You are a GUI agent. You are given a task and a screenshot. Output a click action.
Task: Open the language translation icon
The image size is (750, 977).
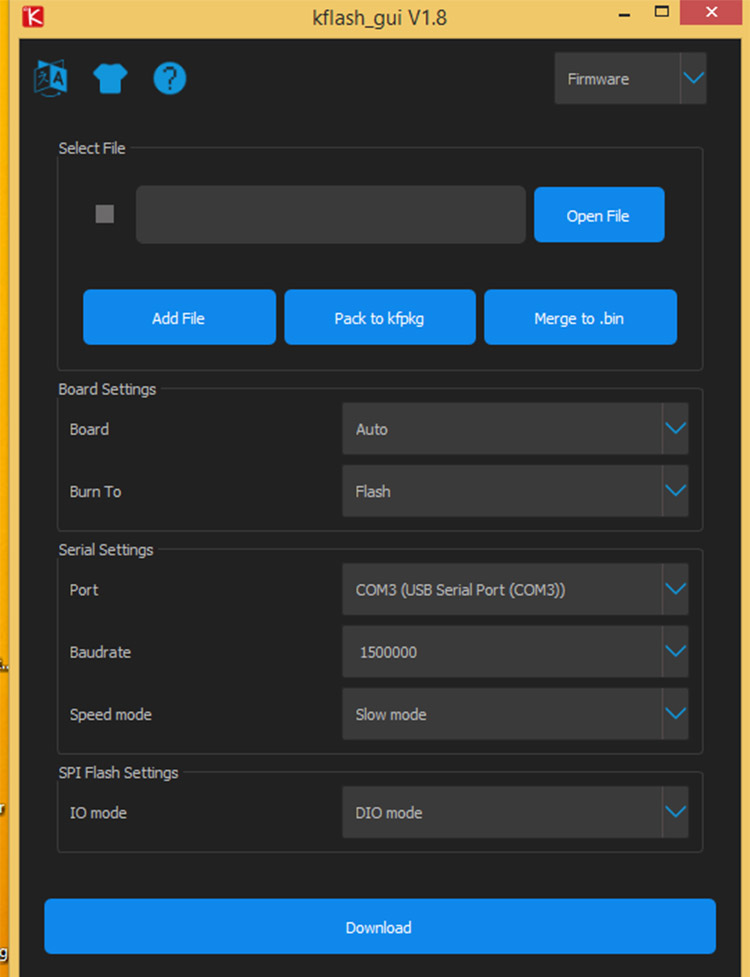point(50,79)
